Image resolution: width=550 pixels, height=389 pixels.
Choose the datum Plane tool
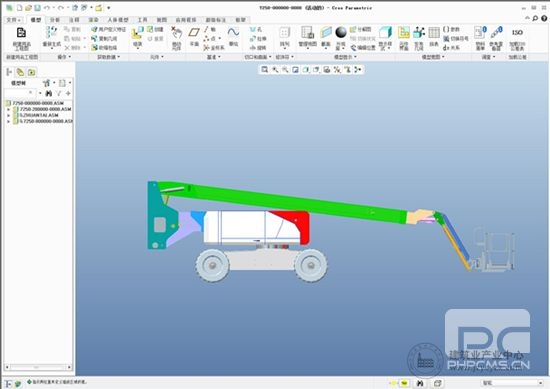tap(194, 36)
